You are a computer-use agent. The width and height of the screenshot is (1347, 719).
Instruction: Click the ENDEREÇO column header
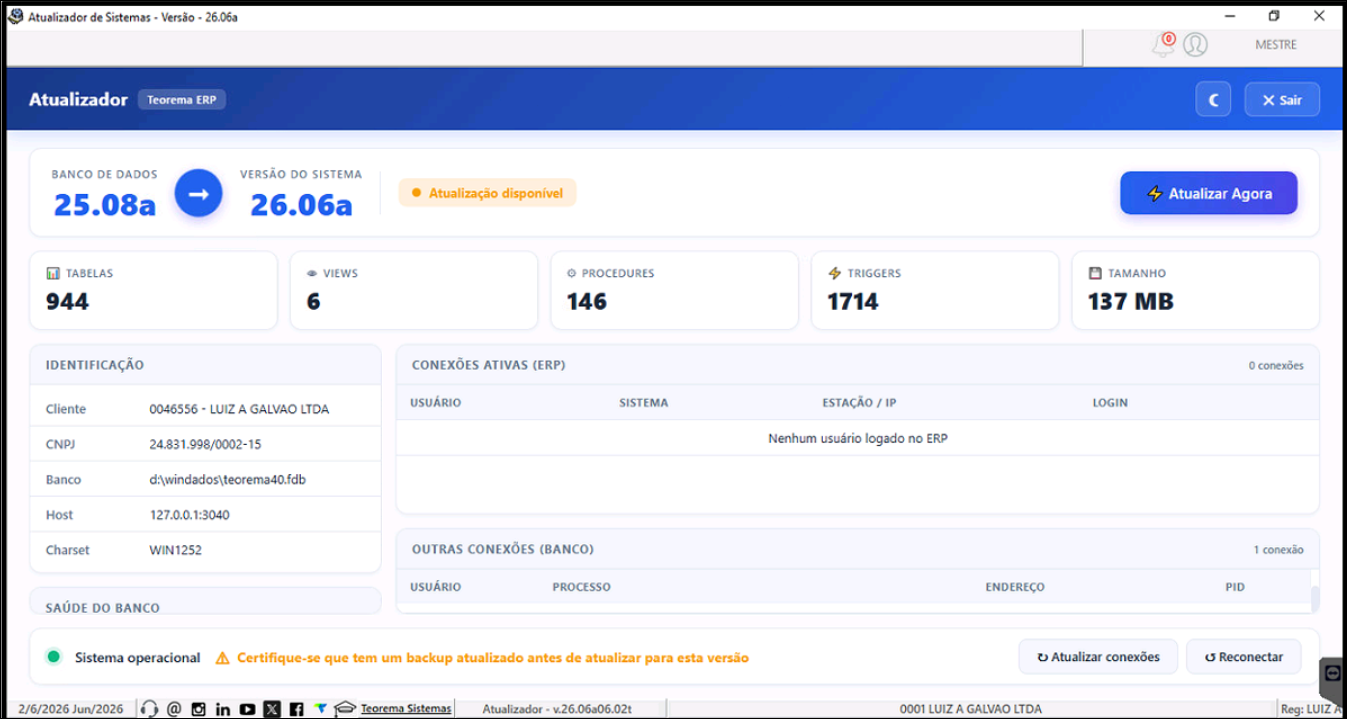tap(1015, 587)
